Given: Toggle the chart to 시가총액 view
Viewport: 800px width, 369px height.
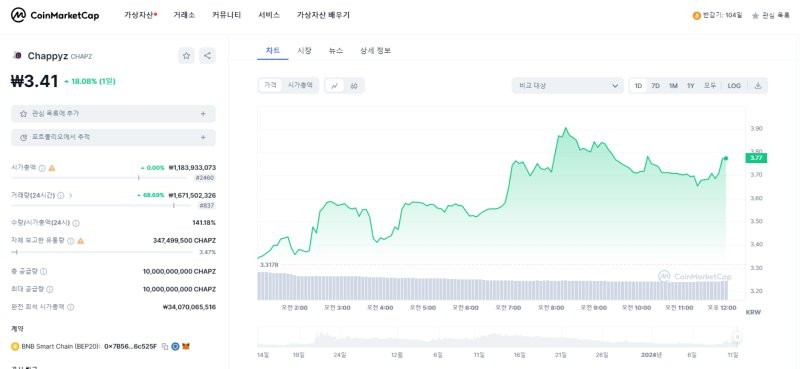Looking at the screenshot, I should (x=300, y=86).
